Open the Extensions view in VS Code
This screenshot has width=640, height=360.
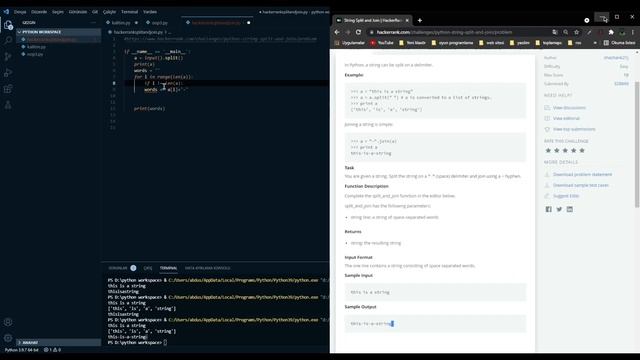[8, 89]
